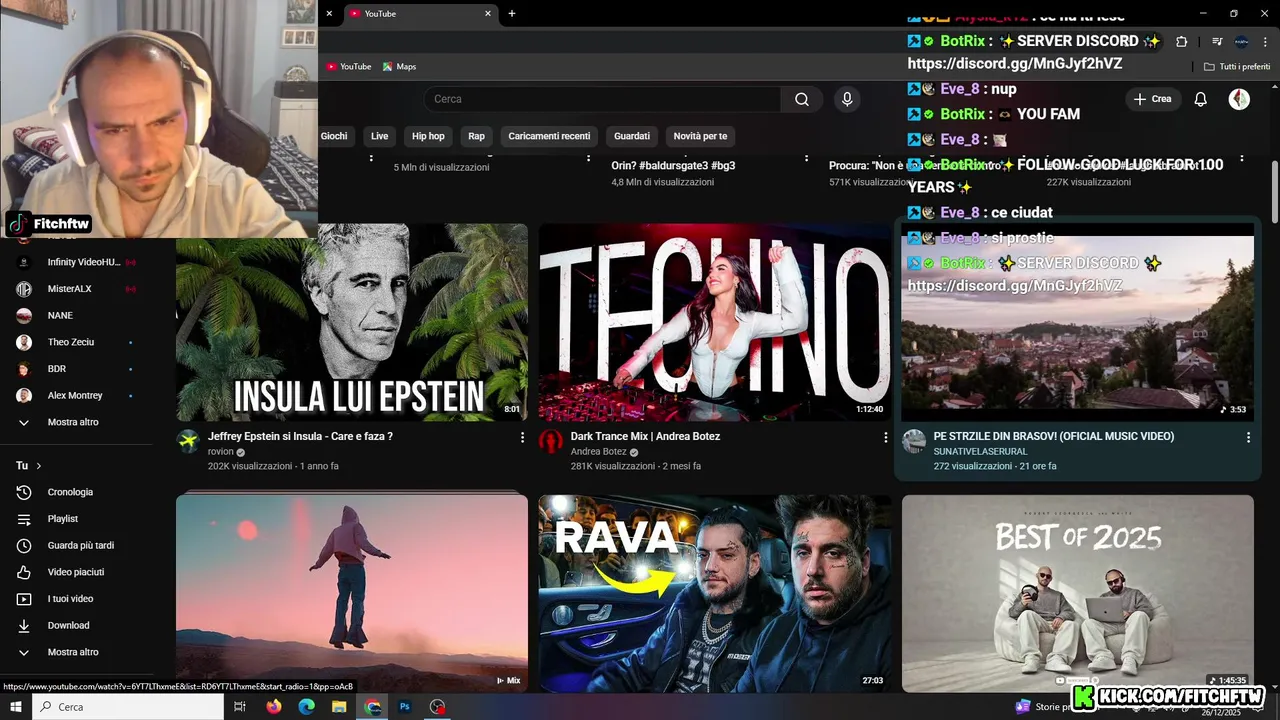Focus the YouTube Cerca search field
Image resolution: width=1280 pixels, height=720 pixels.
coord(602,99)
